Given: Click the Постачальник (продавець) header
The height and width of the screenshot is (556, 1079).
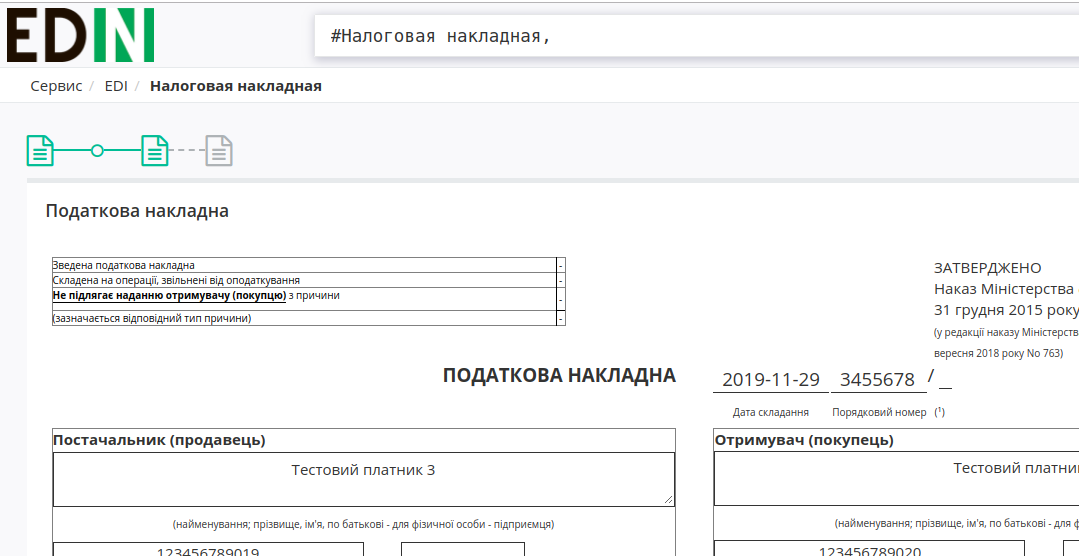Looking at the screenshot, I should 159,440.
